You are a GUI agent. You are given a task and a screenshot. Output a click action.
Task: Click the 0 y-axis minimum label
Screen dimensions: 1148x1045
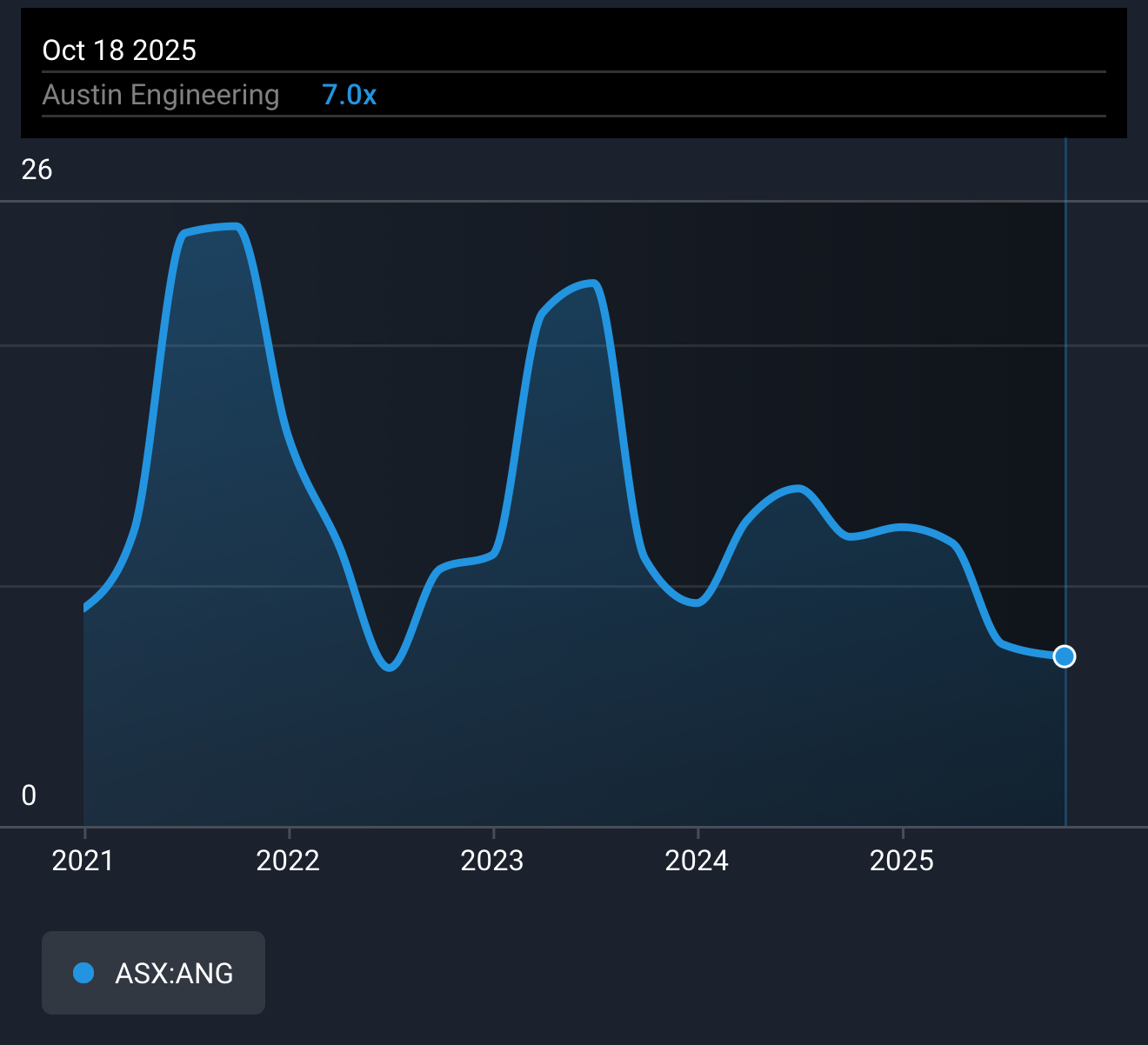(x=29, y=795)
